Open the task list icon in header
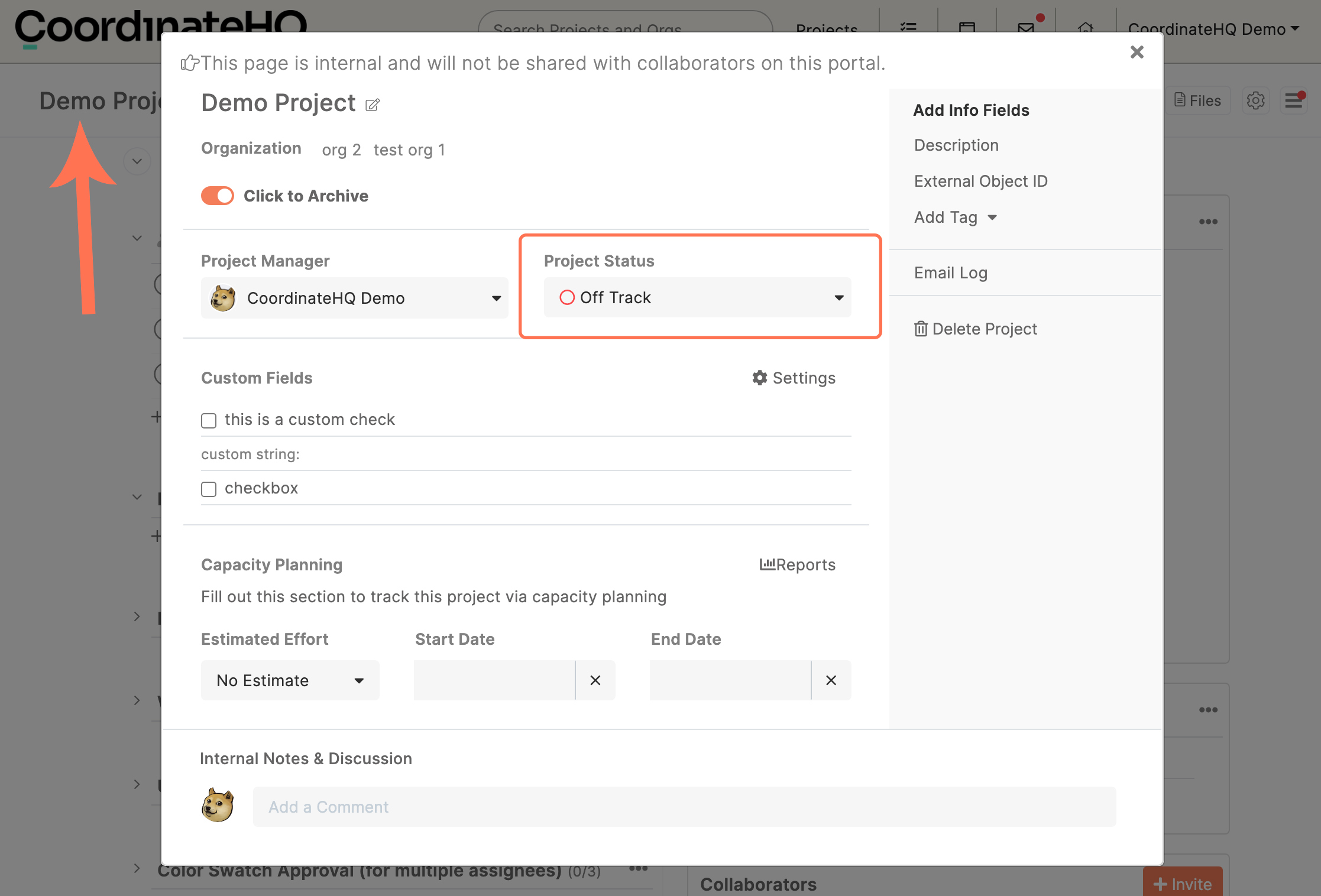Image resolution: width=1321 pixels, height=896 pixels. (x=908, y=28)
